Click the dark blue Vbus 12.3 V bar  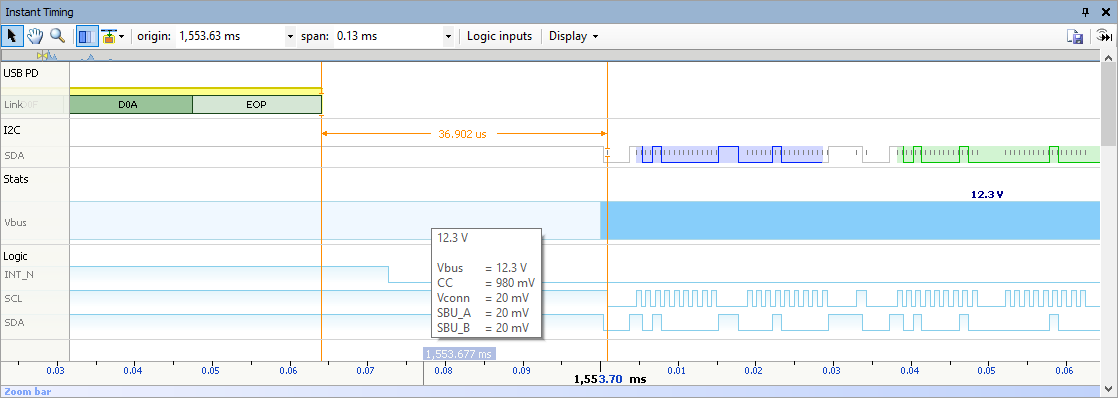850,220
